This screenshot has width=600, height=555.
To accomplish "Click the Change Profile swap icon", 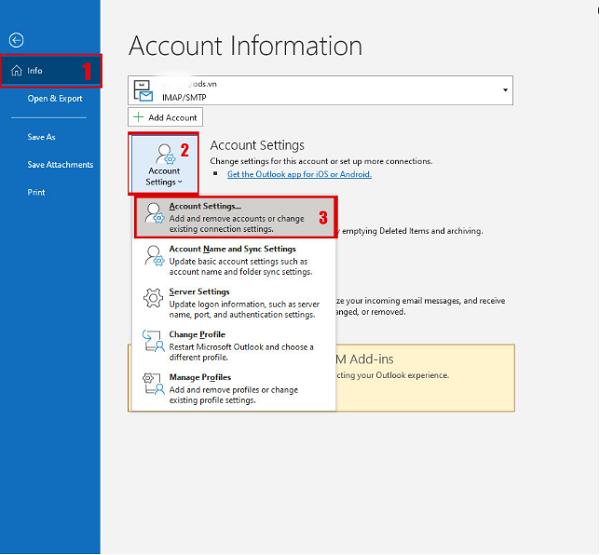I will pos(153,341).
